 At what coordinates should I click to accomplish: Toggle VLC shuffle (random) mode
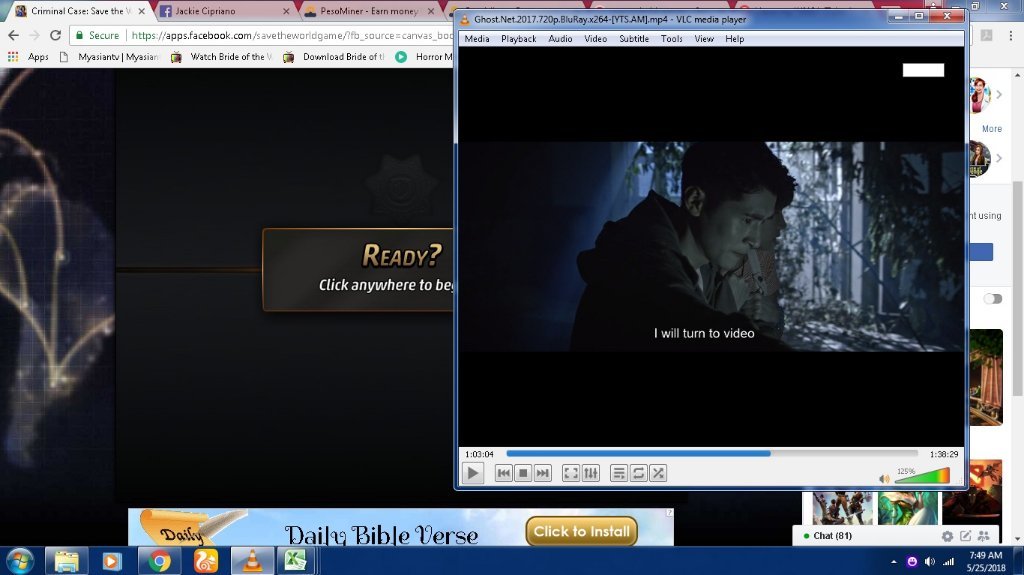(658, 473)
